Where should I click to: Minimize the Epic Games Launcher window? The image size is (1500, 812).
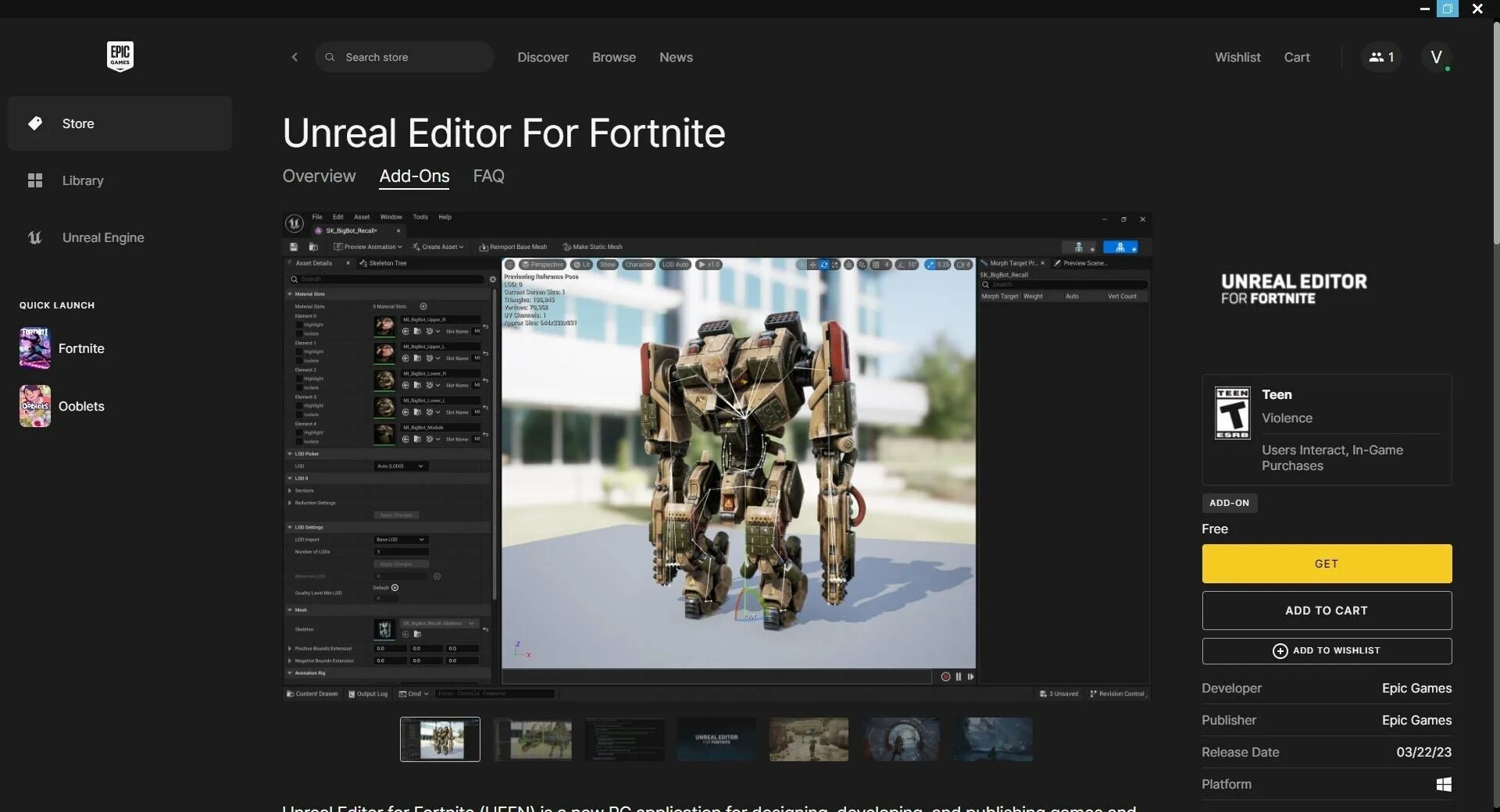coord(1424,9)
